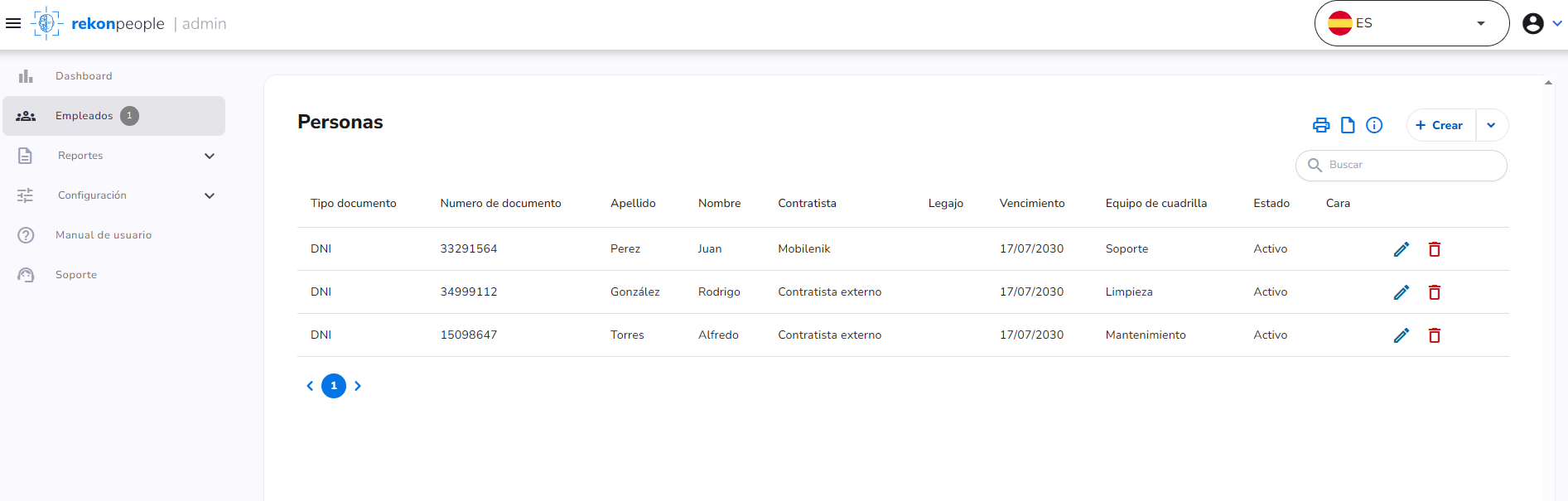This screenshot has height=501, width=1568.
Task: Expand the Configuración submenu
Action: (x=210, y=195)
